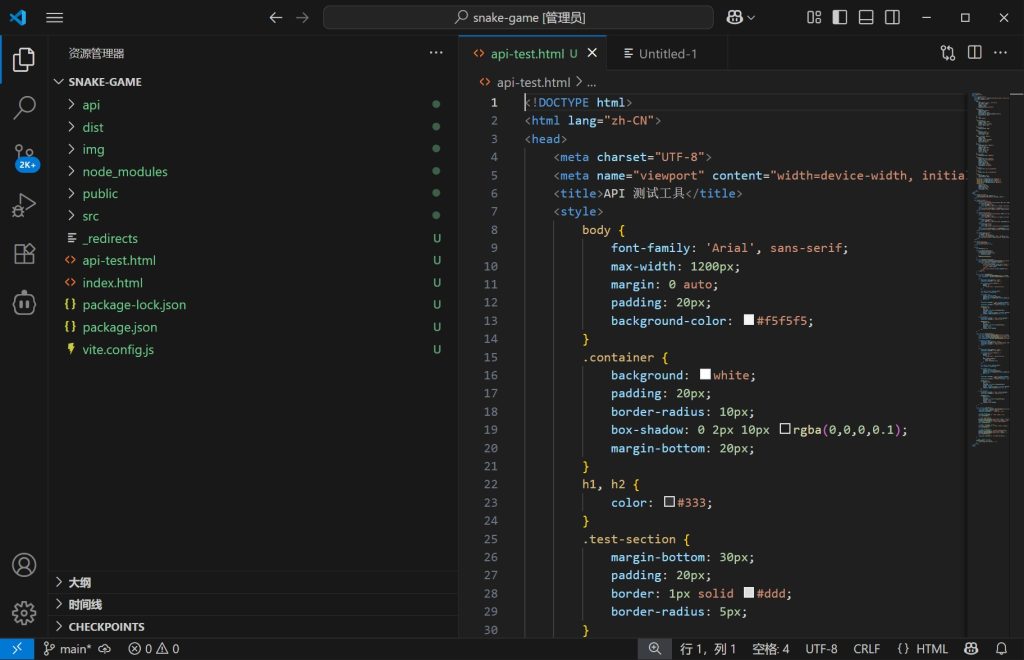The width and height of the screenshot is (1024, 660).
Task: Change the CRLF line ending setting
Action: pyautogui.click(x=866, y=649)
